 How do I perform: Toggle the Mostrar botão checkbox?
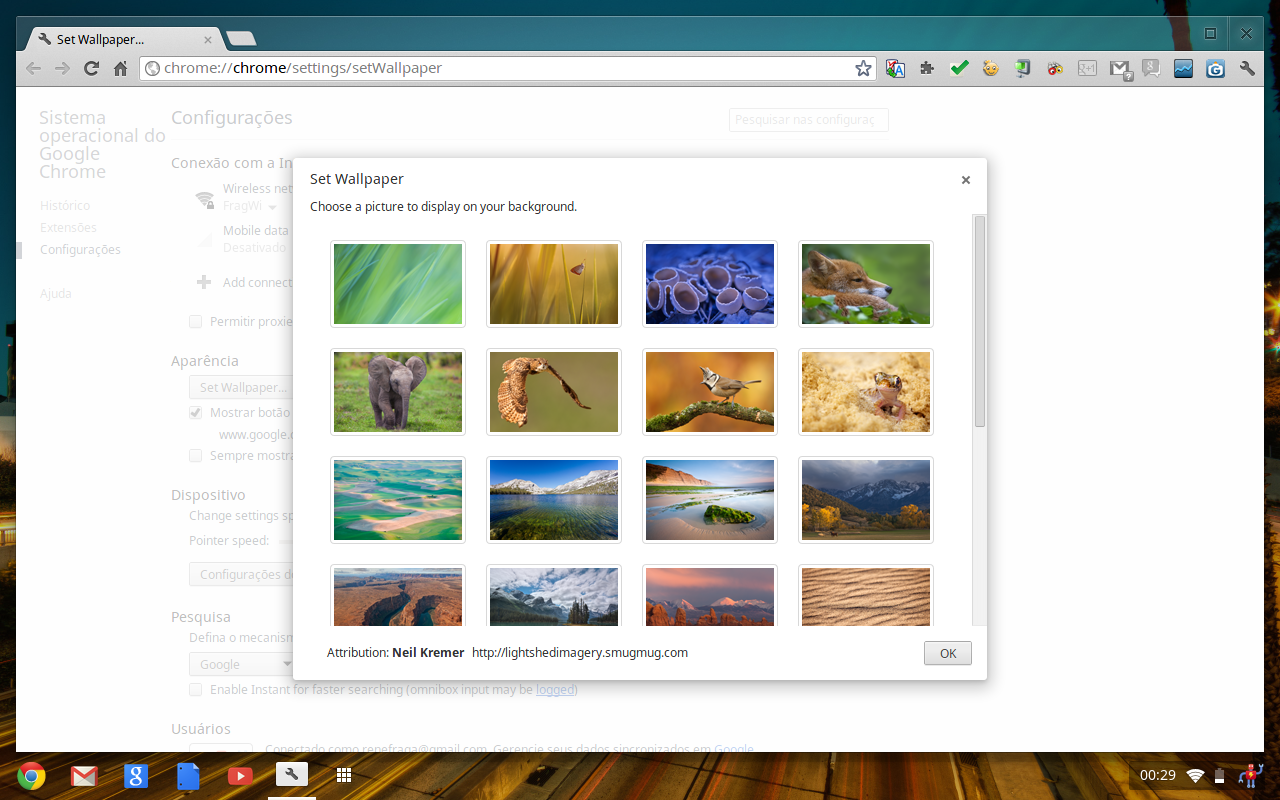tap(196, 412)
